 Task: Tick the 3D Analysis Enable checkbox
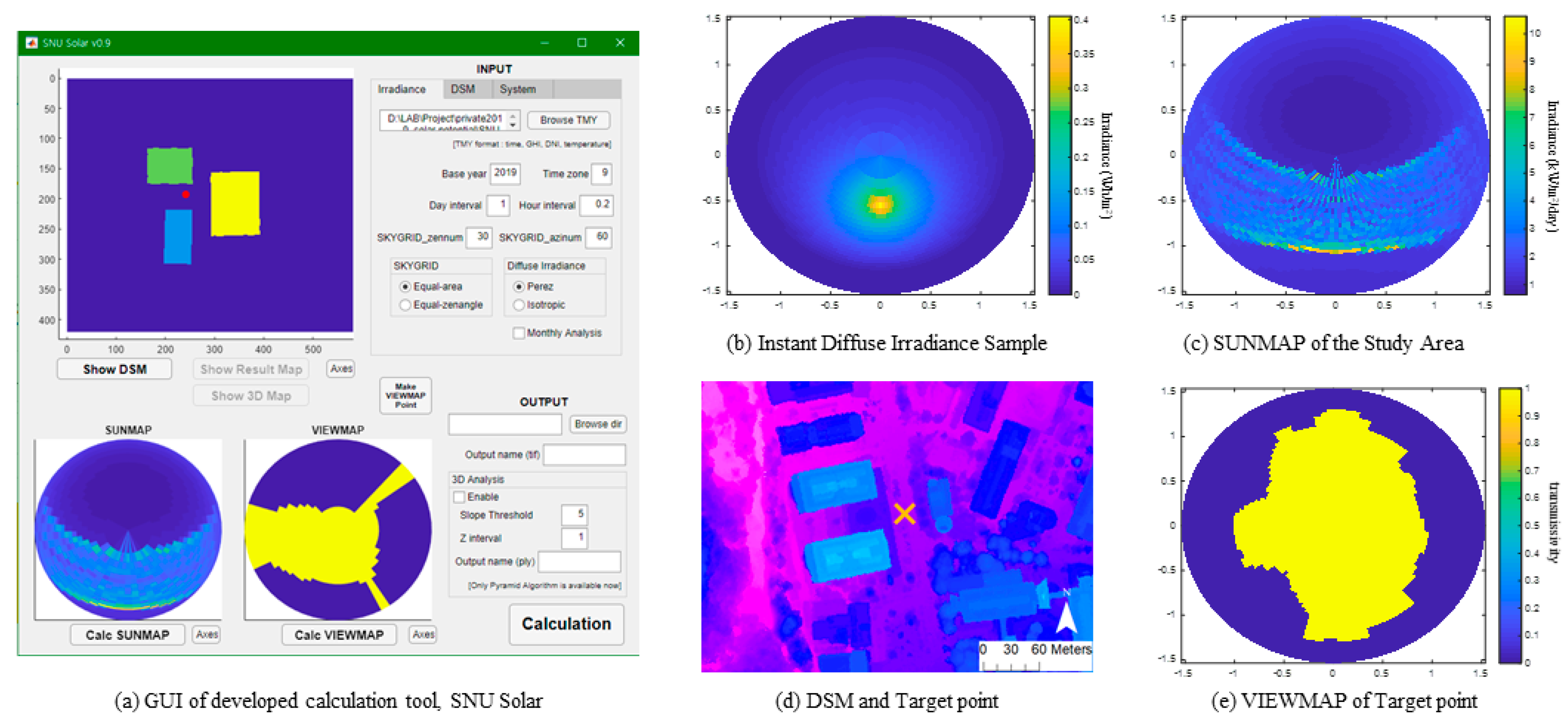pos(460,497)
